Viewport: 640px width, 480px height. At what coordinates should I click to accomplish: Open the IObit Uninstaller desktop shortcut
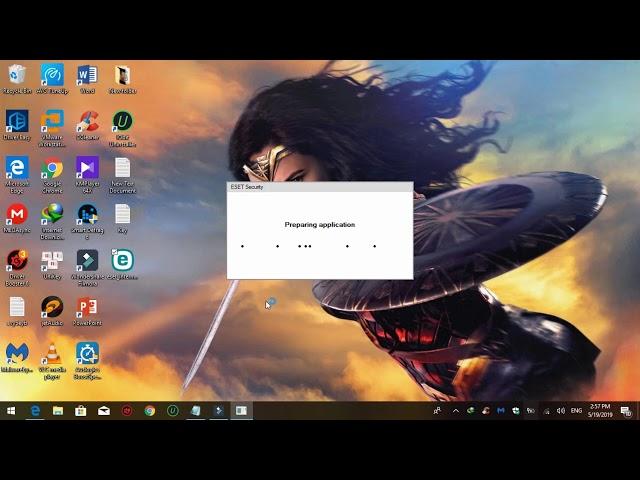pyautogui.click(x=122, y=128)
